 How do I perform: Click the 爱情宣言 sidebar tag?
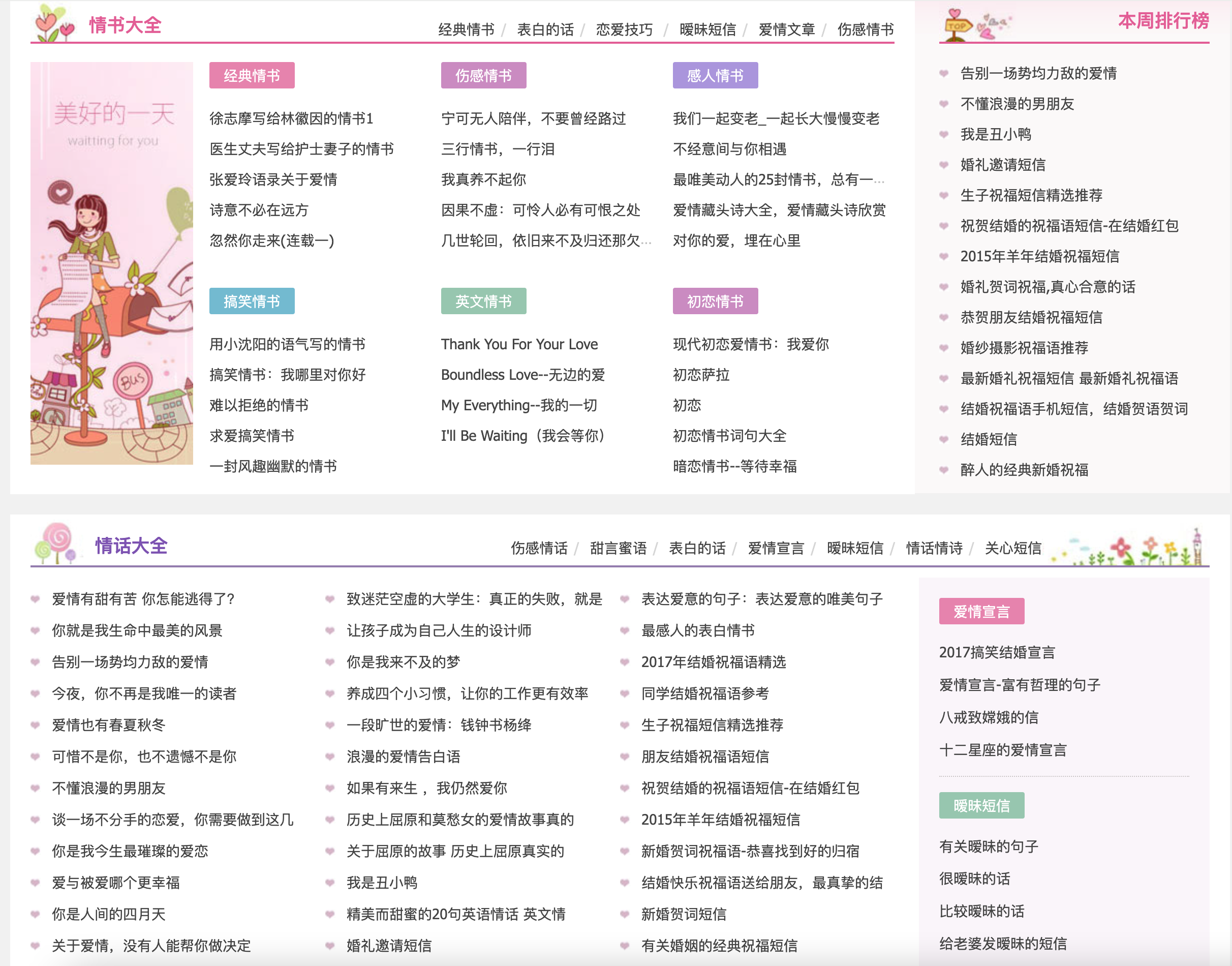tap(981, 612)
